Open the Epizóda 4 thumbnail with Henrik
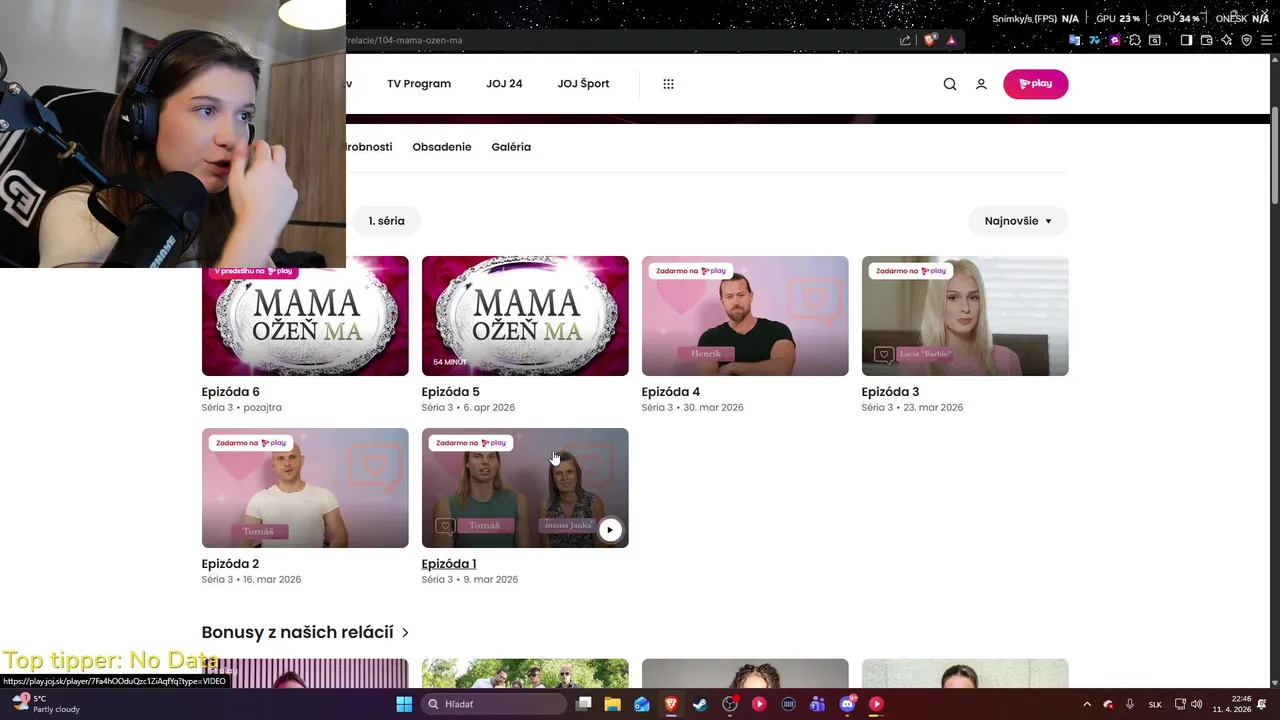Screen dimensions: 1280x720 point(745,316)
